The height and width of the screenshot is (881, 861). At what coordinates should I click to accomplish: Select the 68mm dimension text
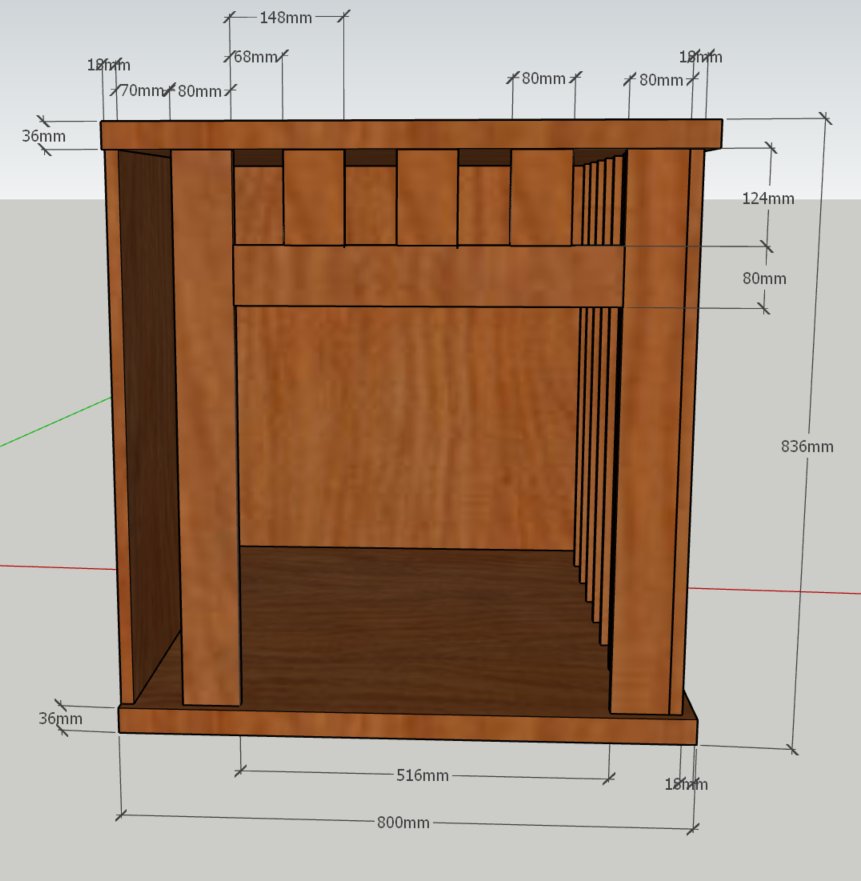point(254,57)
